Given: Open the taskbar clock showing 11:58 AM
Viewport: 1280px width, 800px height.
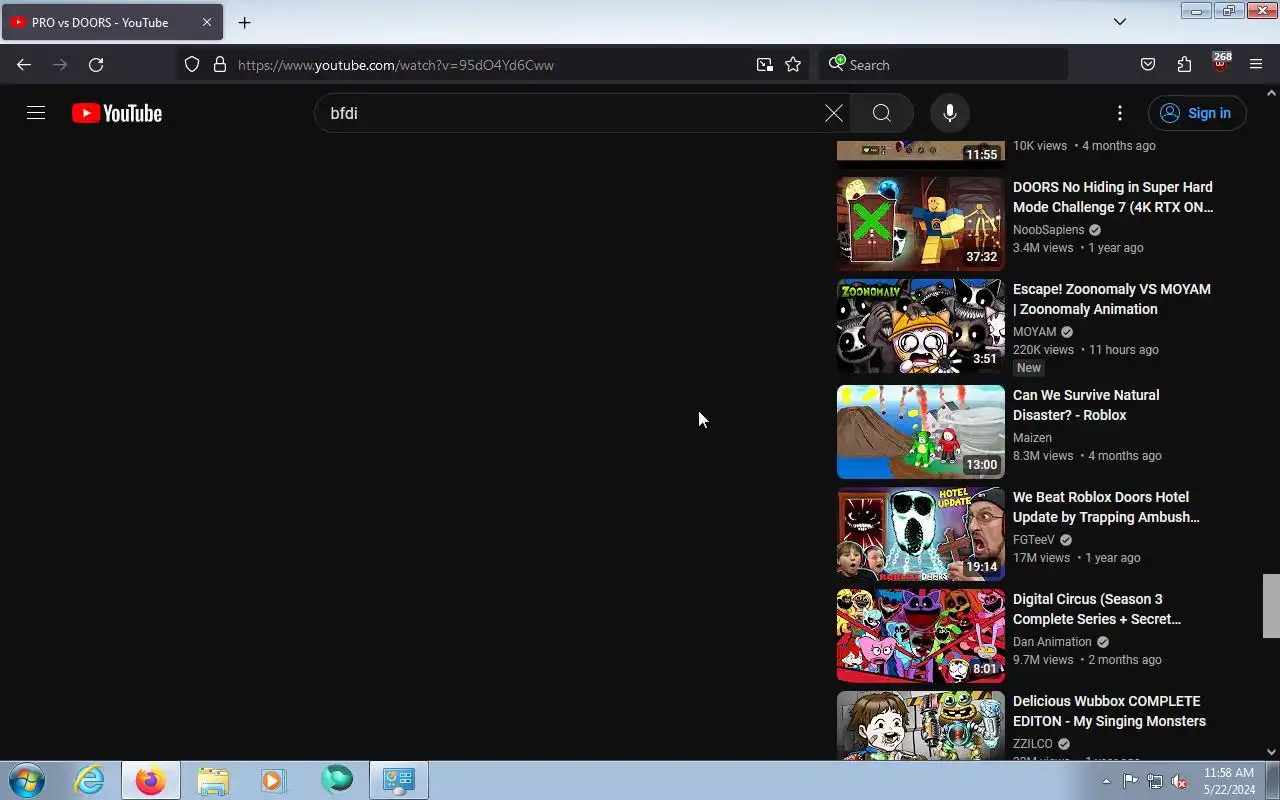Looking at the screenshot, I should pos(1229,781).
